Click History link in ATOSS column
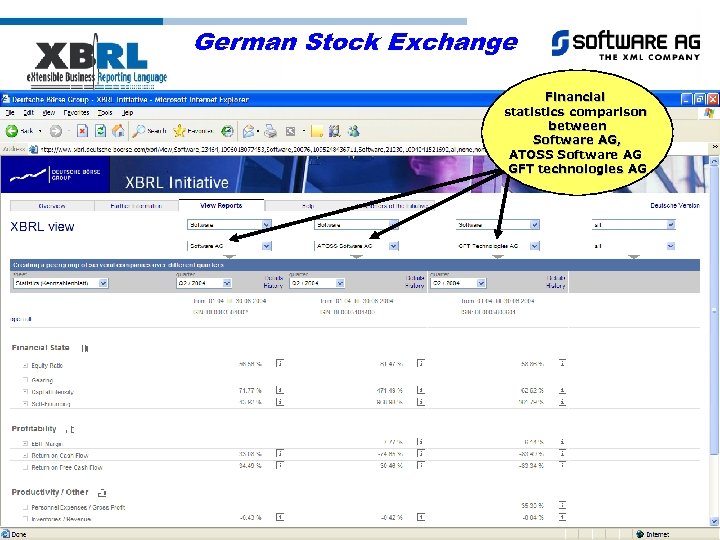Screen dimensions: 720x540 pos(414,286)
